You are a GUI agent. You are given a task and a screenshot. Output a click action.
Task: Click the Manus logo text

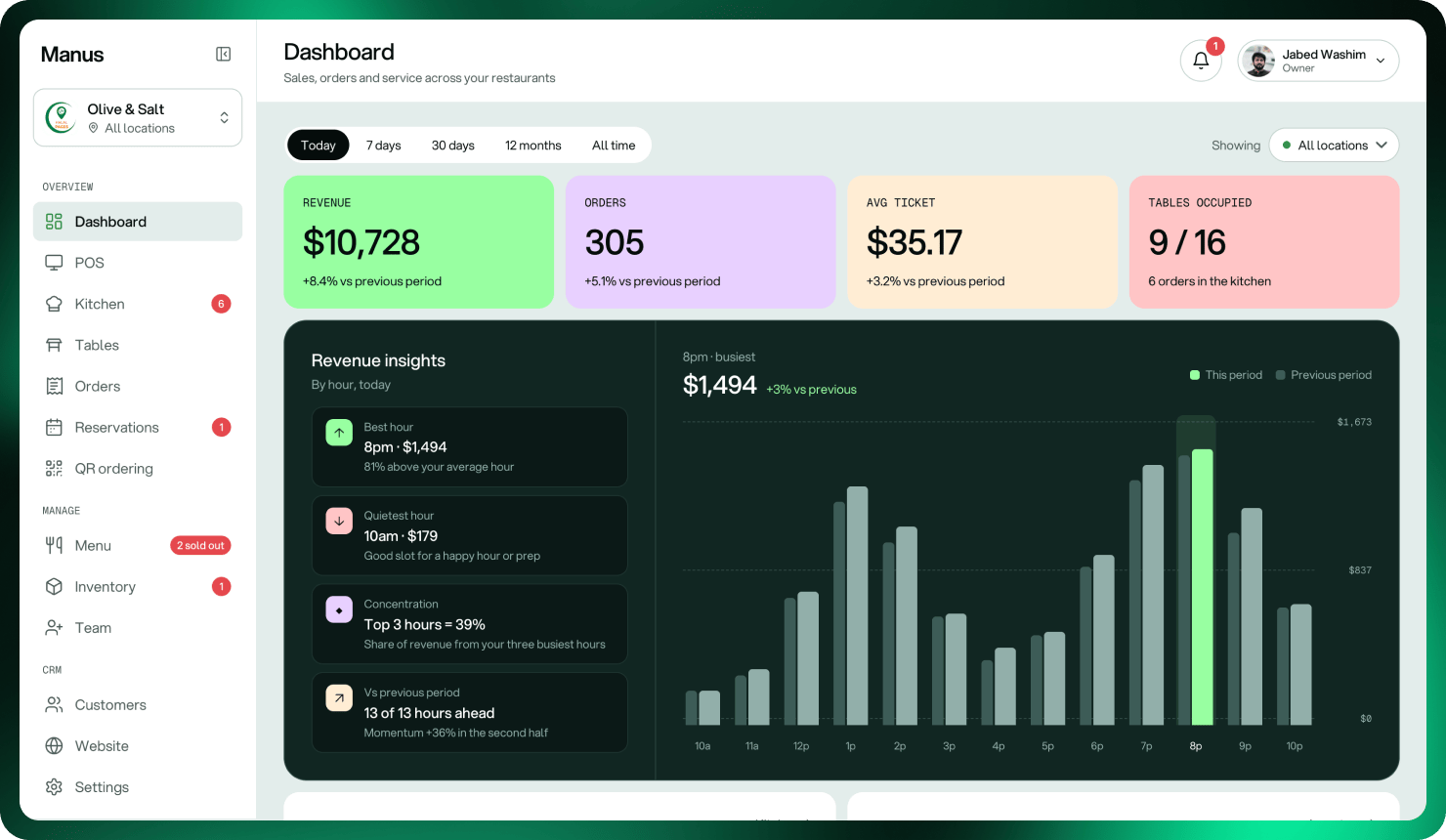[x=72, y=55]
